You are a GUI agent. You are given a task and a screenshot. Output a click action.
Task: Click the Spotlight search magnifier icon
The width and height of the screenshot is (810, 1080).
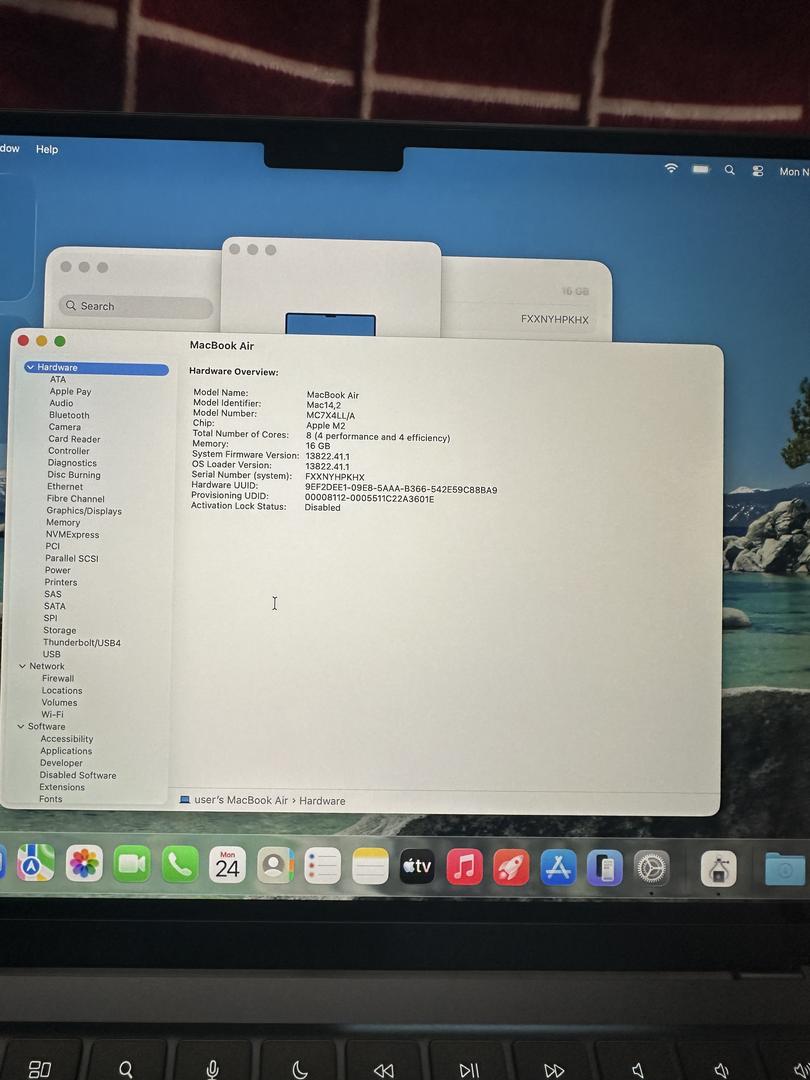(x=730, y=170)
